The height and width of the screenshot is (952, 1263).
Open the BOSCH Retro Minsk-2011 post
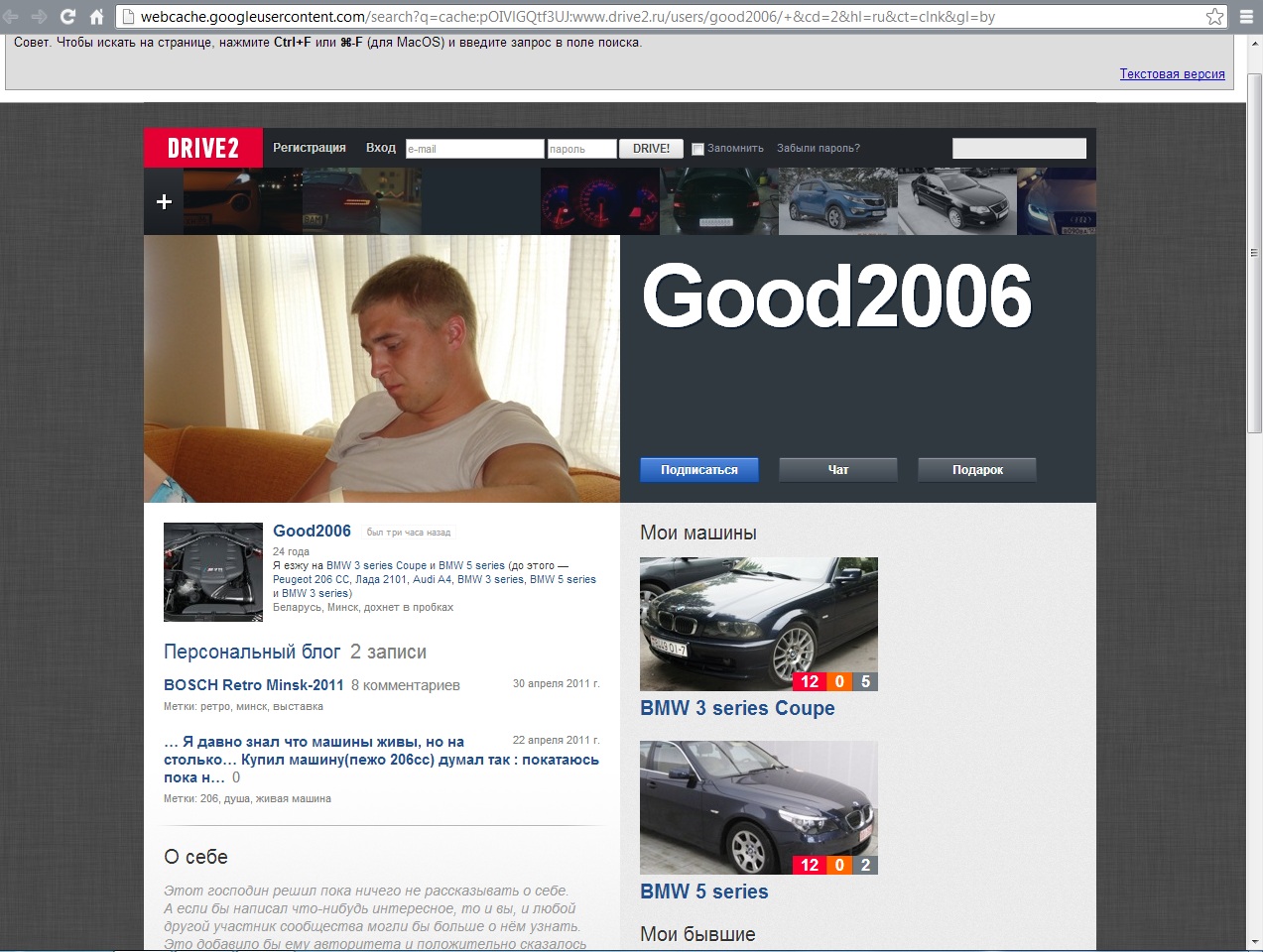click(x=254, y=685)
